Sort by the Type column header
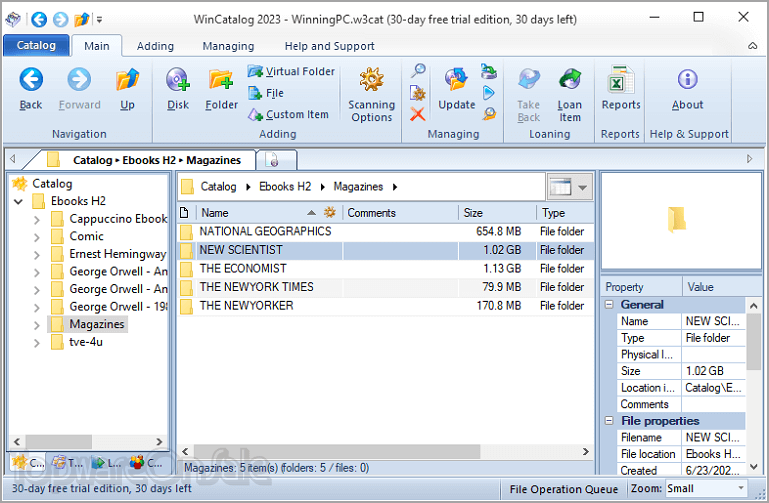 tap(565, 213)
